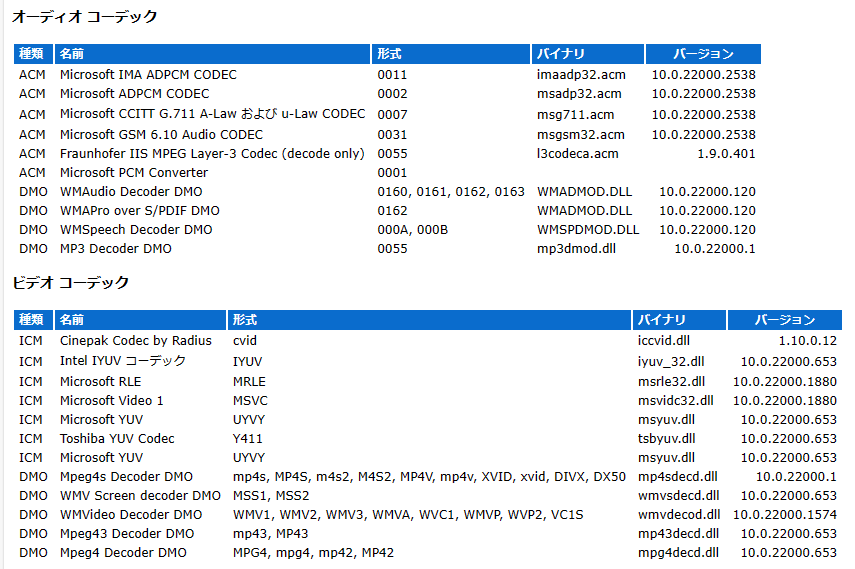Screen dimensions: 855x569
Task: Click the Microsoft PCM Converter entry
Action: [x=134, y=172]
